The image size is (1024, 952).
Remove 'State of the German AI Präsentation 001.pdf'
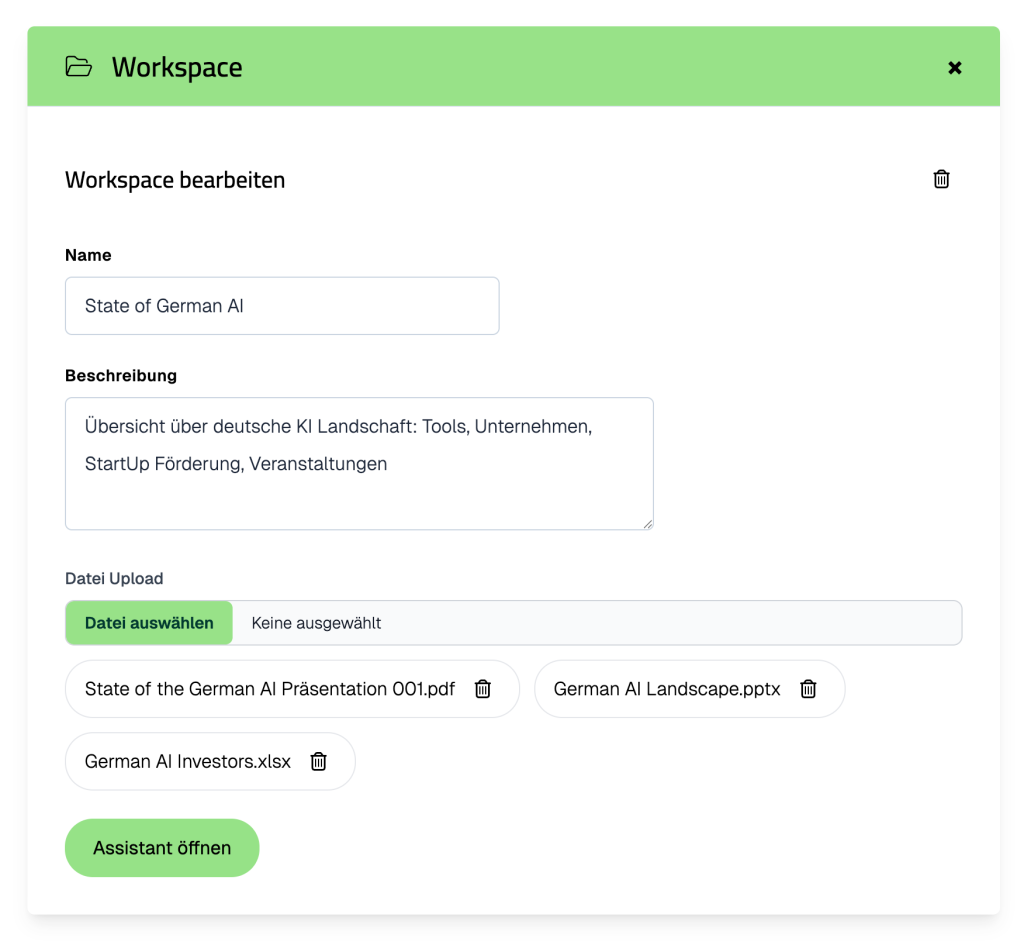click(x=485, y=688)
